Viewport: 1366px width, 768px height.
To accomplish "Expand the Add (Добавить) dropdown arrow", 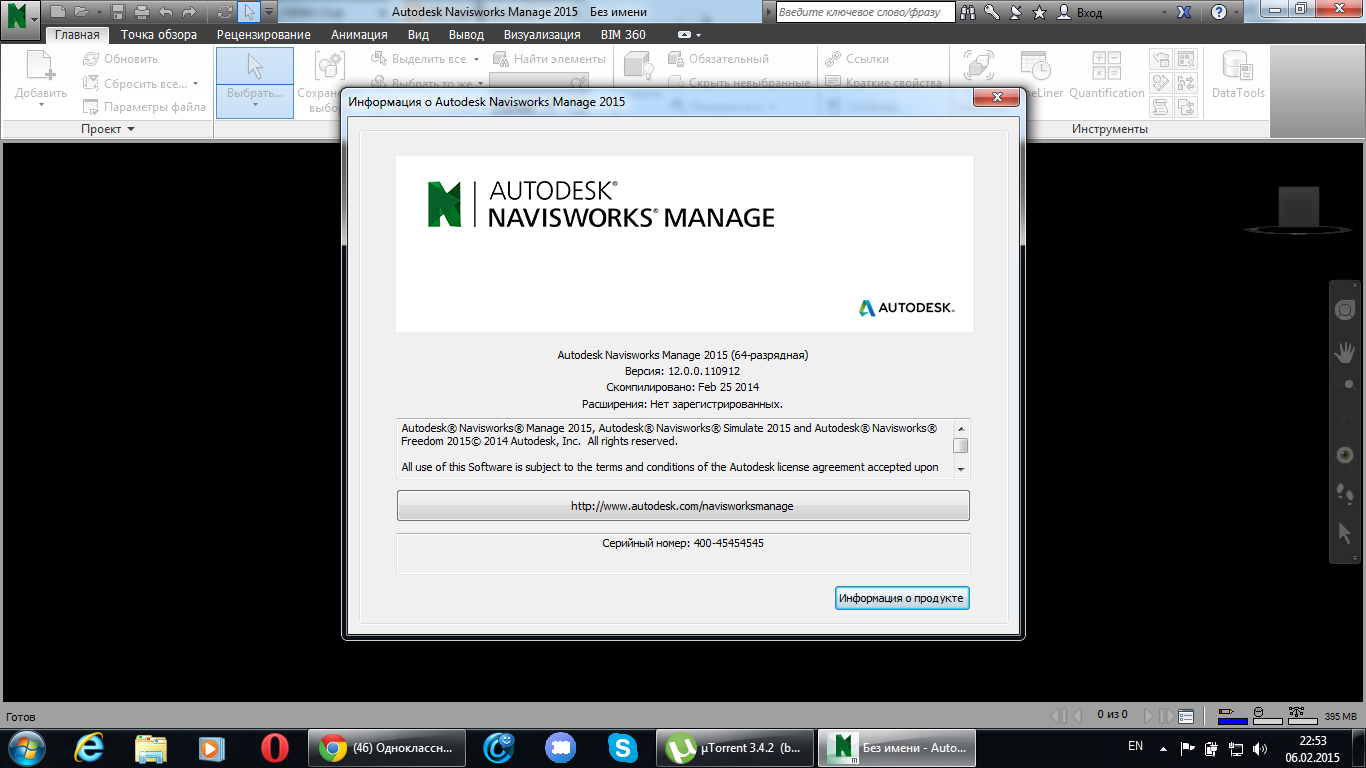I will point(41,105).
